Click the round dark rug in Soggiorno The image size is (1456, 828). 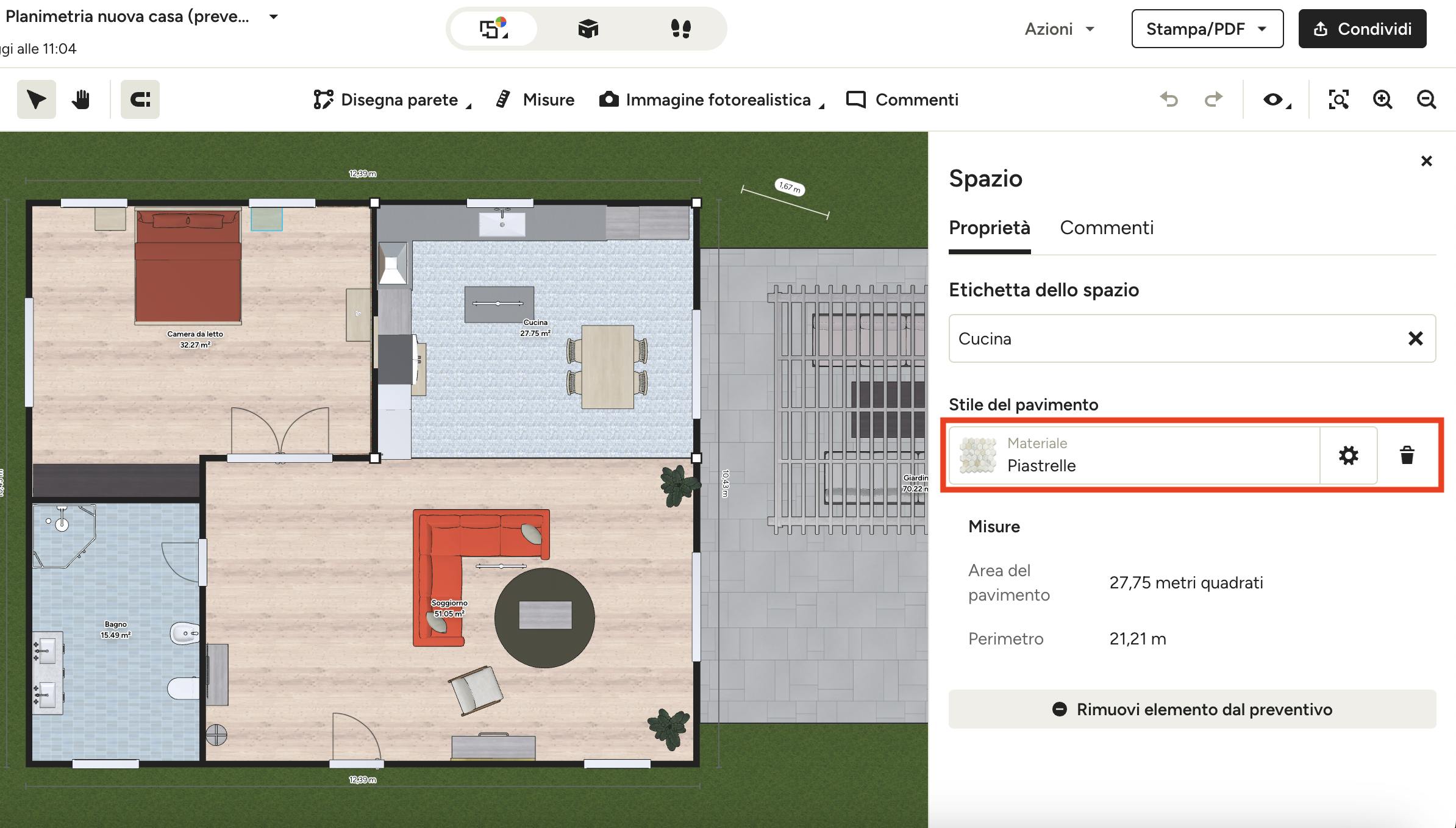tap(544, 618)
